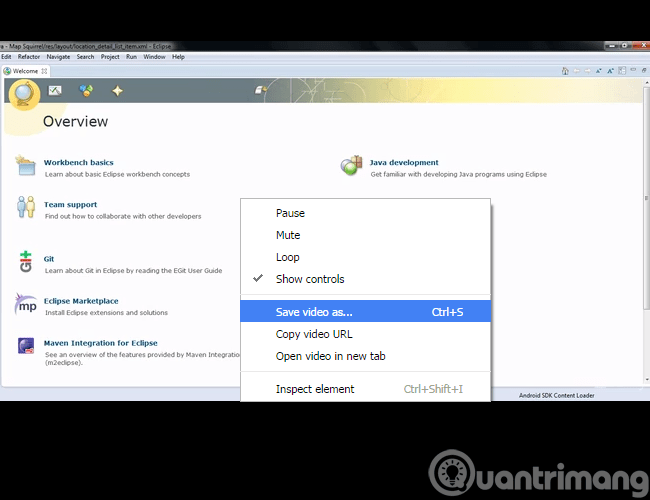Click Android SDK Content Loader status text
The width and height of the screenshot is (650, 500).
[x=556, y=396]
